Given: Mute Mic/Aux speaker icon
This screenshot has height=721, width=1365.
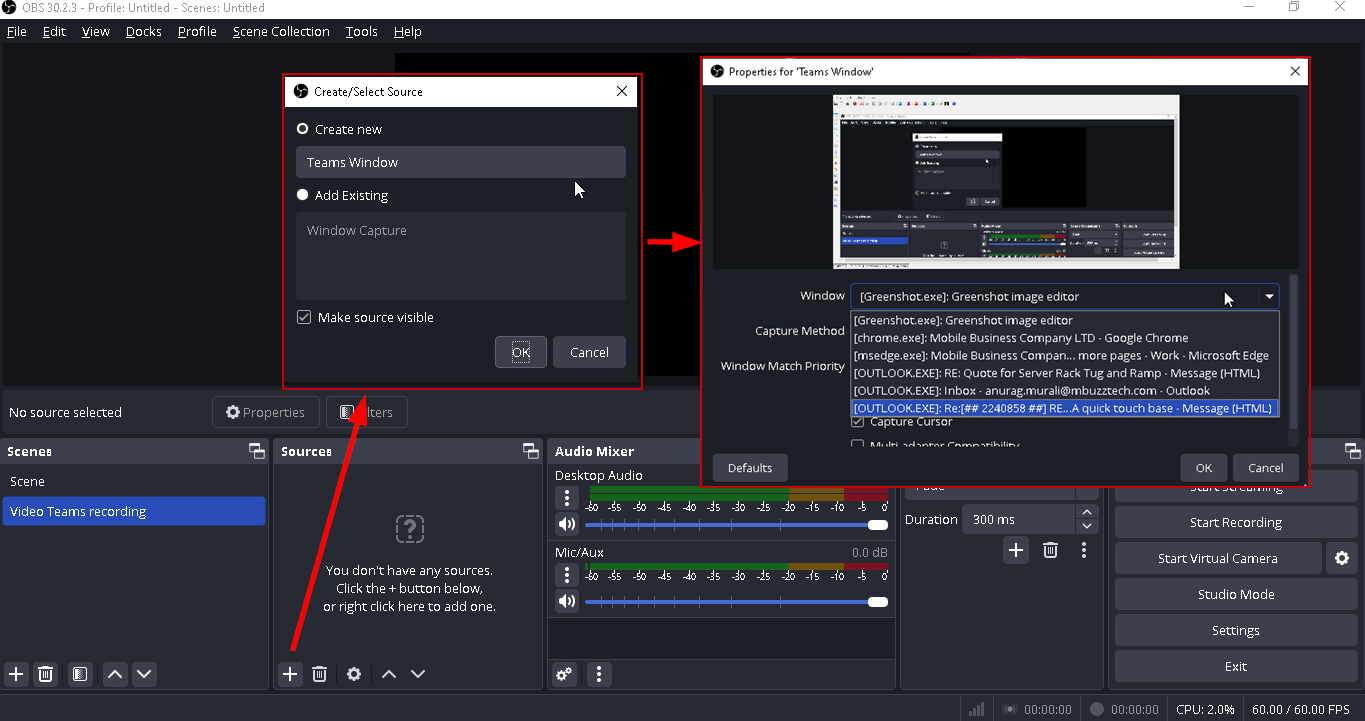Looking at the screenshot, I should pos(567,601).
